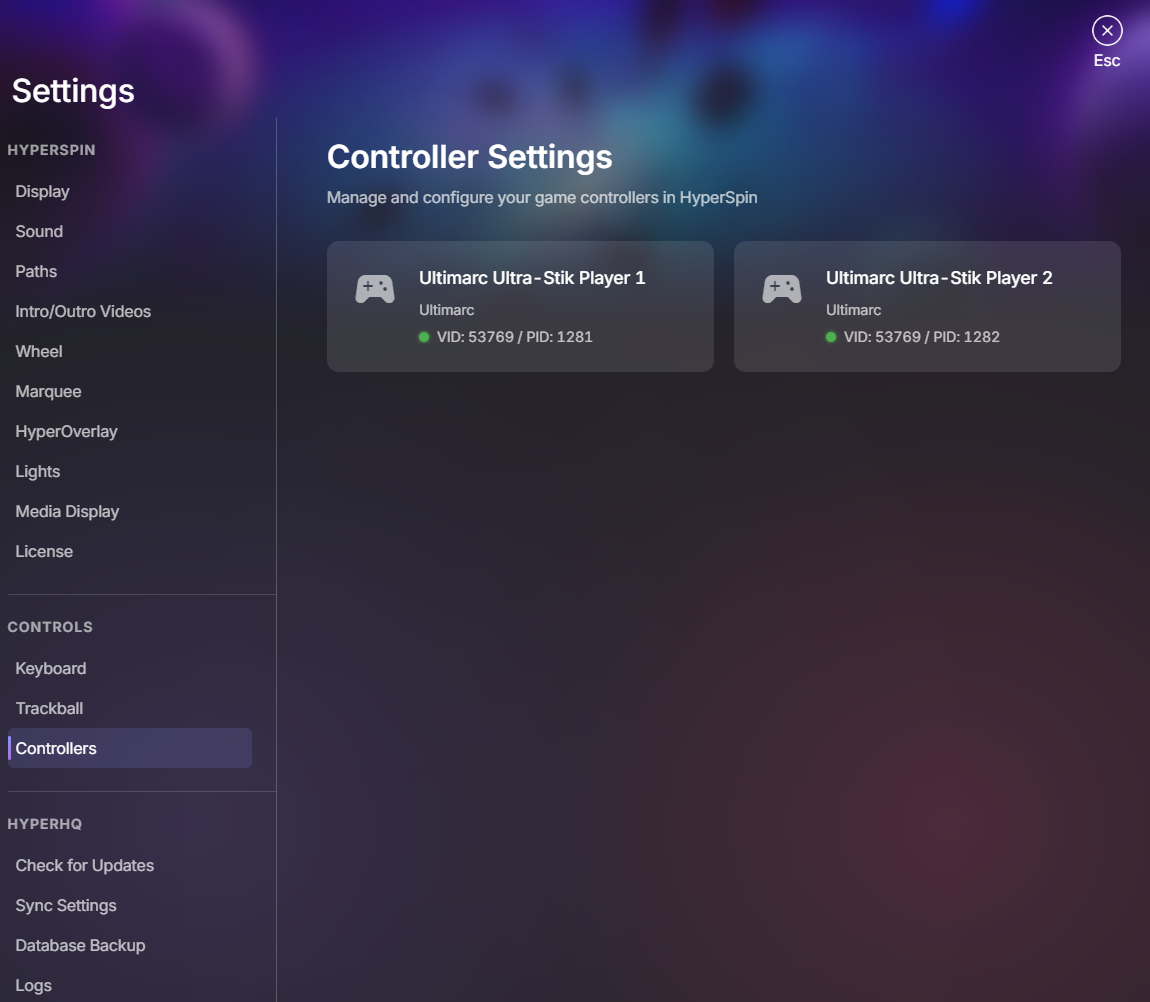1150x1002 pixels.
Task: Click Check for Updates
Action: [85, 865]
